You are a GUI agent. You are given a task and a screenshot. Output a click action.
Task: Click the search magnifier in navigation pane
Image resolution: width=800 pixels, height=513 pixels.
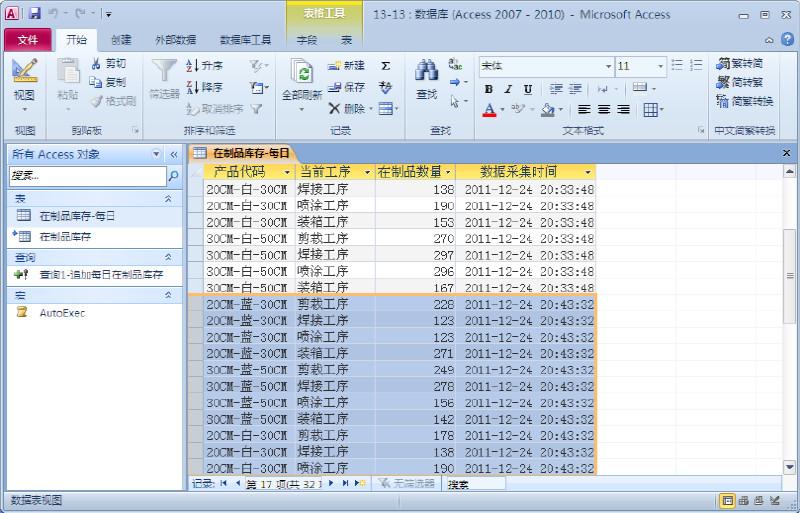coord(173,176)
